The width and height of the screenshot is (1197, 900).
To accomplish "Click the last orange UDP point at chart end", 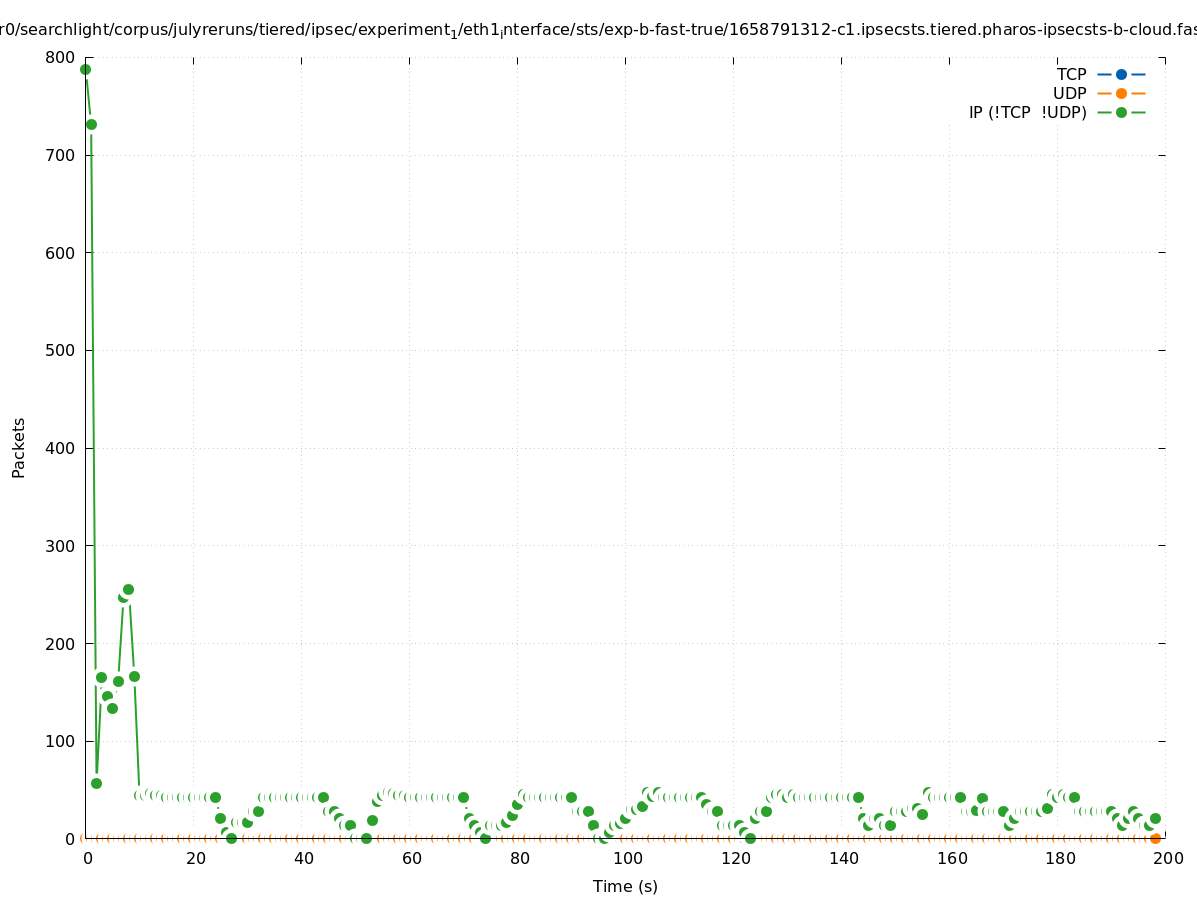I will (1155, 838).
